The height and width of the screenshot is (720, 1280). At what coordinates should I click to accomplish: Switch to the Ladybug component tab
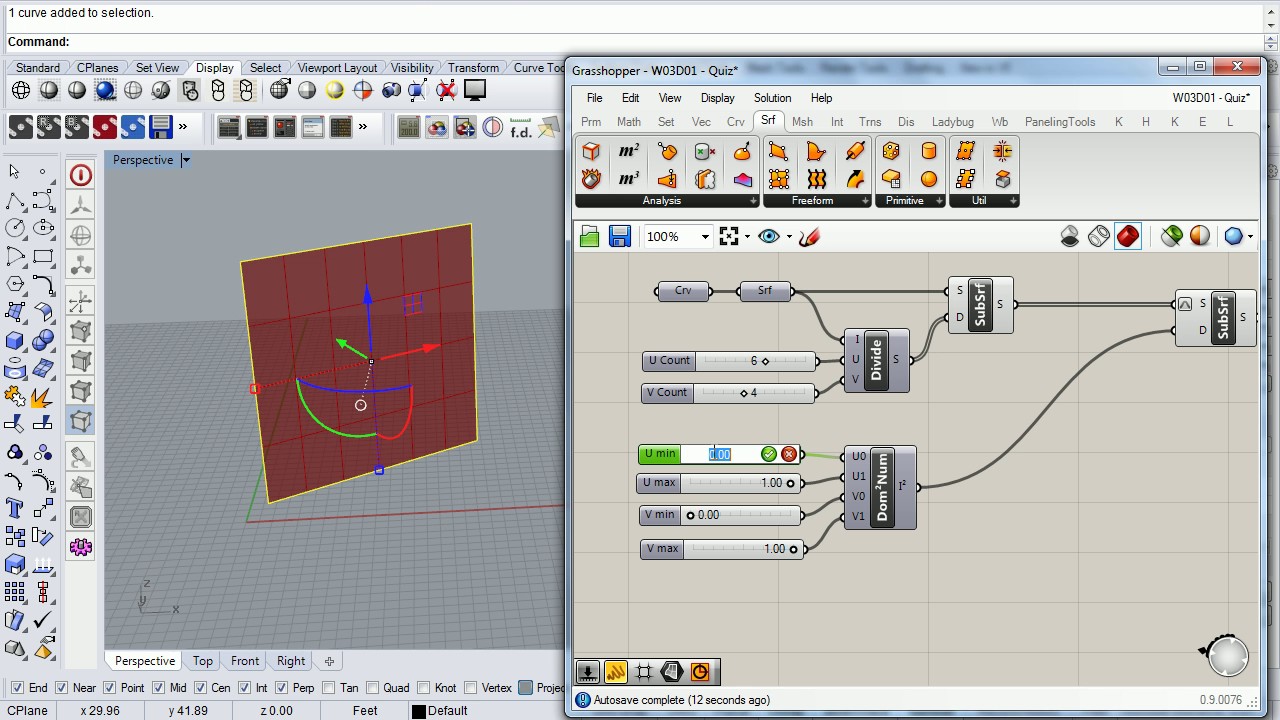tap(952, 122)
